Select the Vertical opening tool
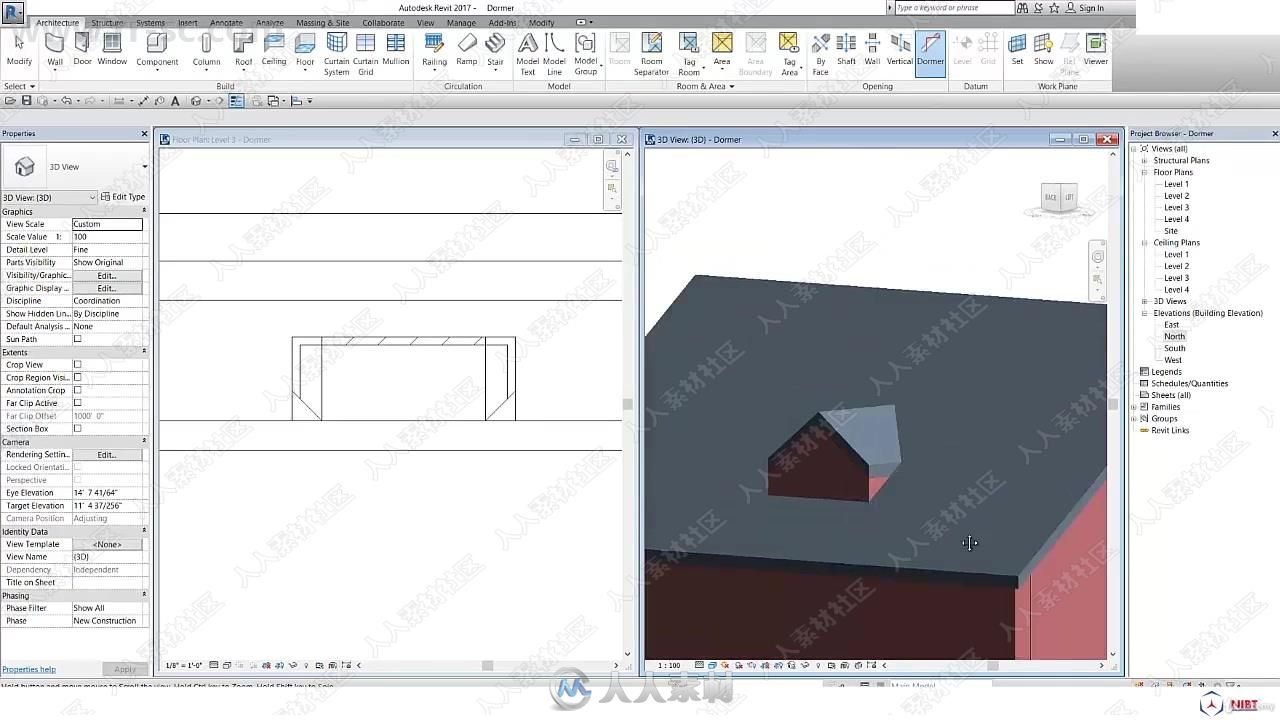The width and height of the screenshot is (1280, 720). 900,50
